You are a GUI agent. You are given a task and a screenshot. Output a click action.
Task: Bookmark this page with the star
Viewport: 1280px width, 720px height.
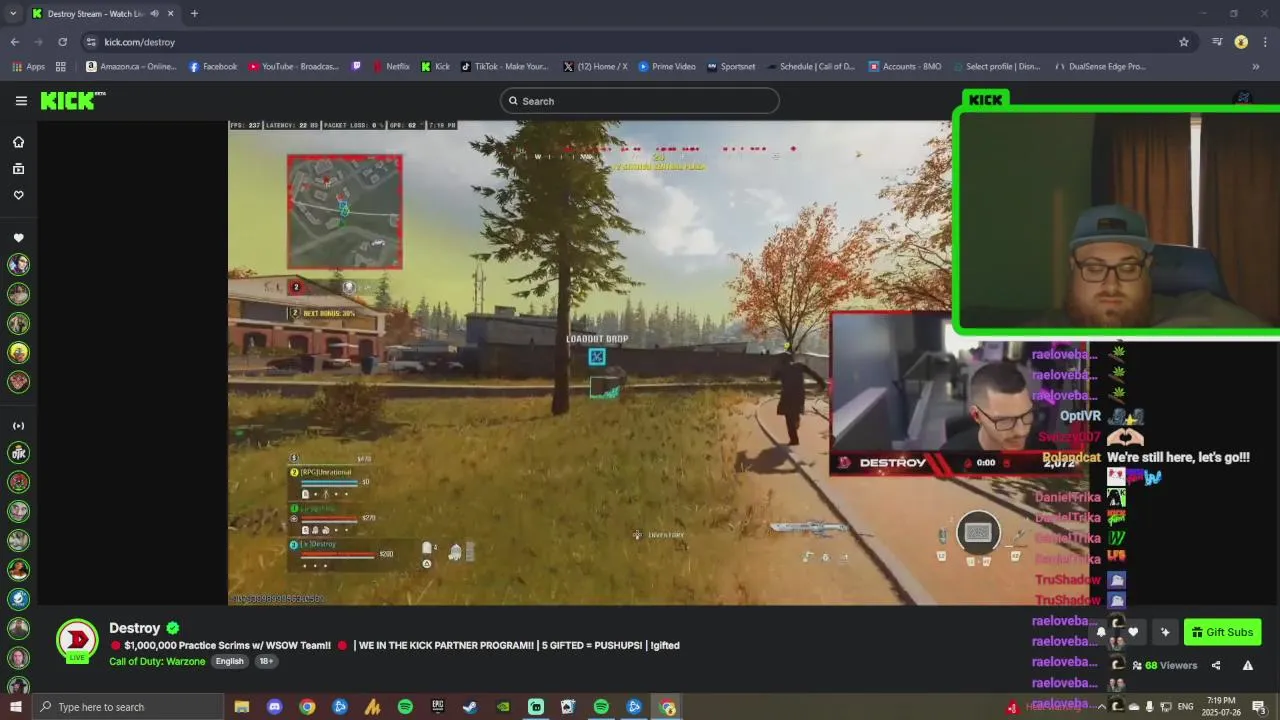coord(1184,42)
